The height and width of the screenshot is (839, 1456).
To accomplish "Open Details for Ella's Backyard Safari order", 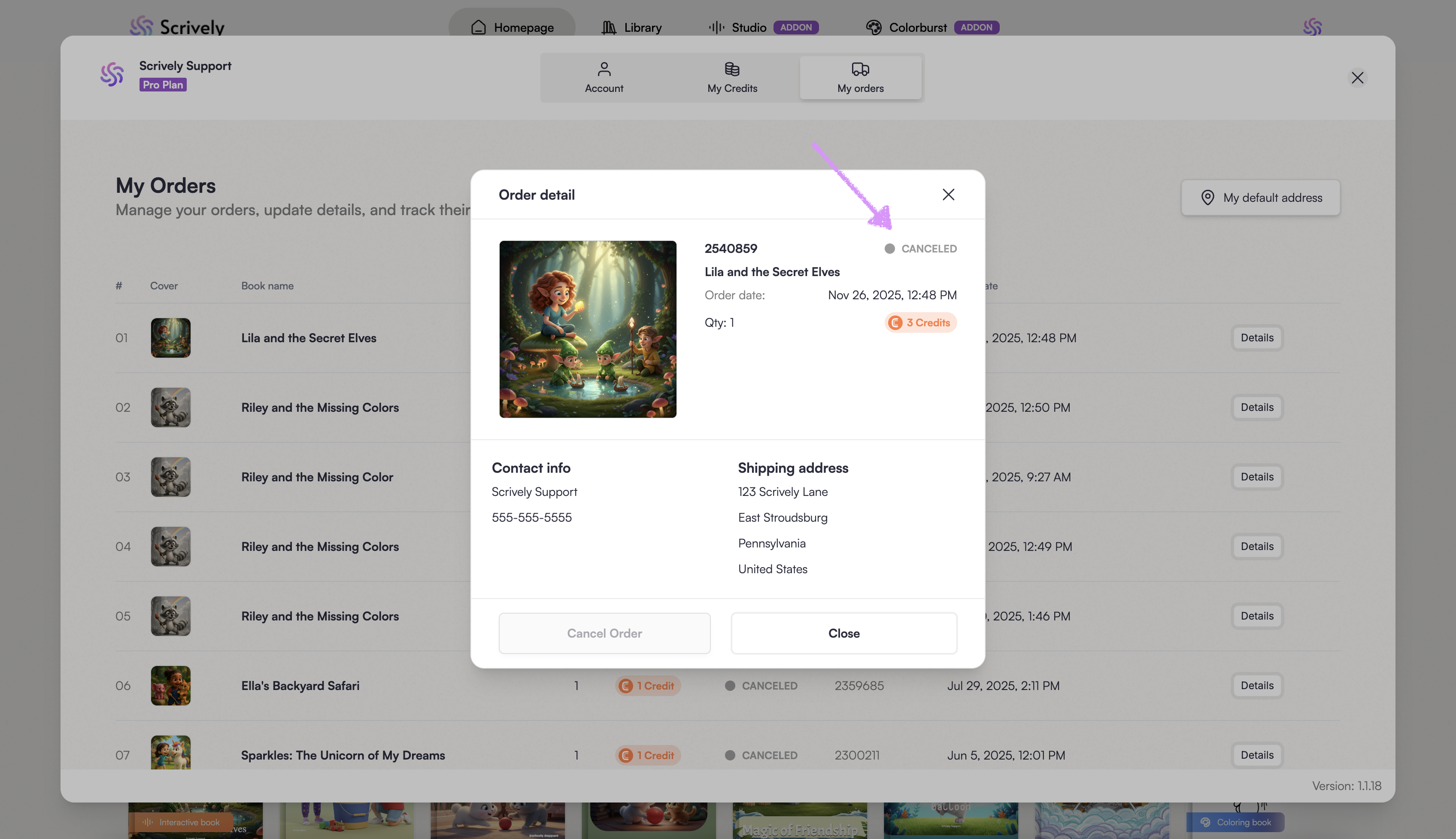I will (1257, 685).
